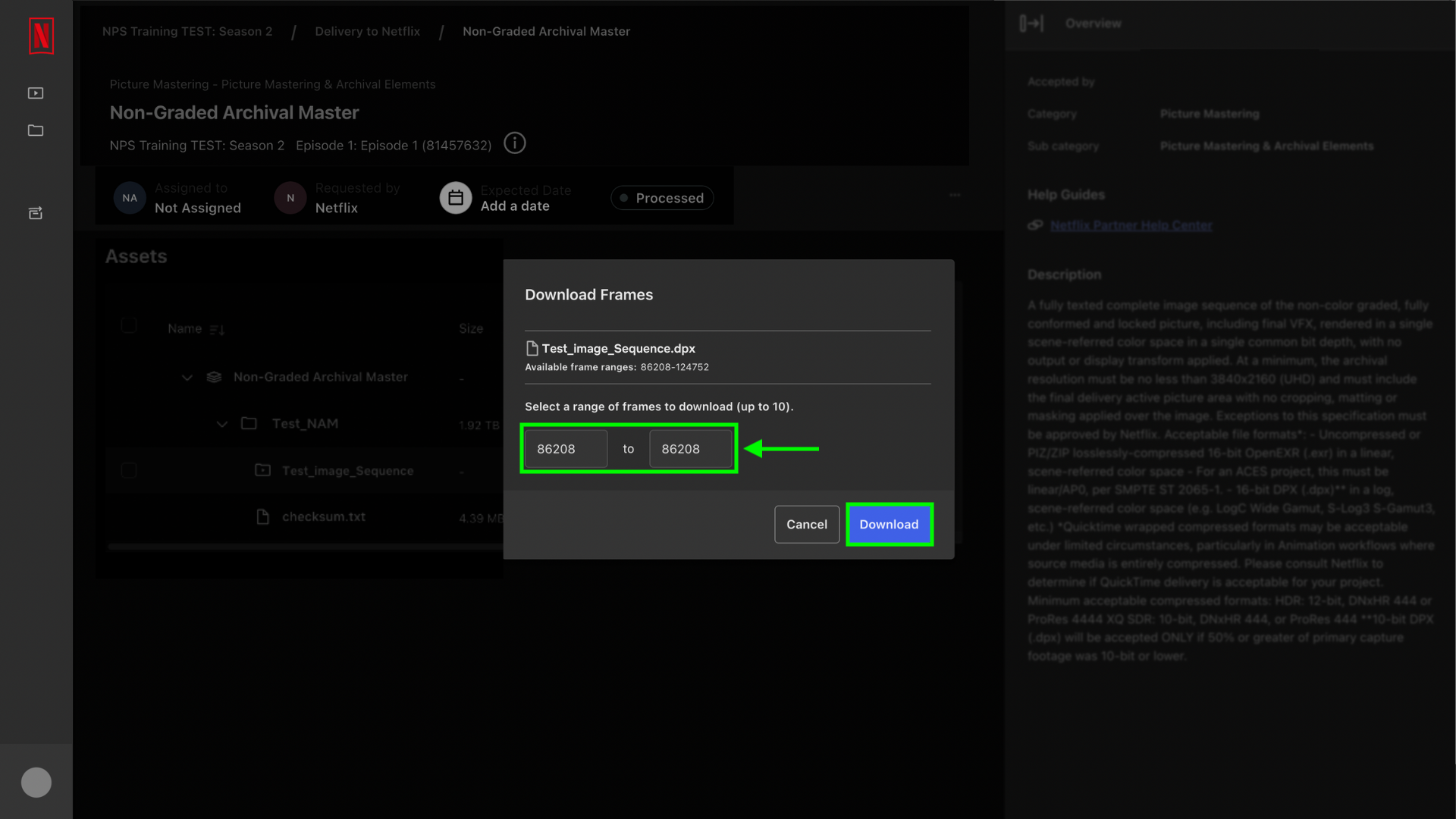The width and height of the screenshot is (1456, 819).
Task: Switch to the Overview tab
Action: click(1093, 24)
